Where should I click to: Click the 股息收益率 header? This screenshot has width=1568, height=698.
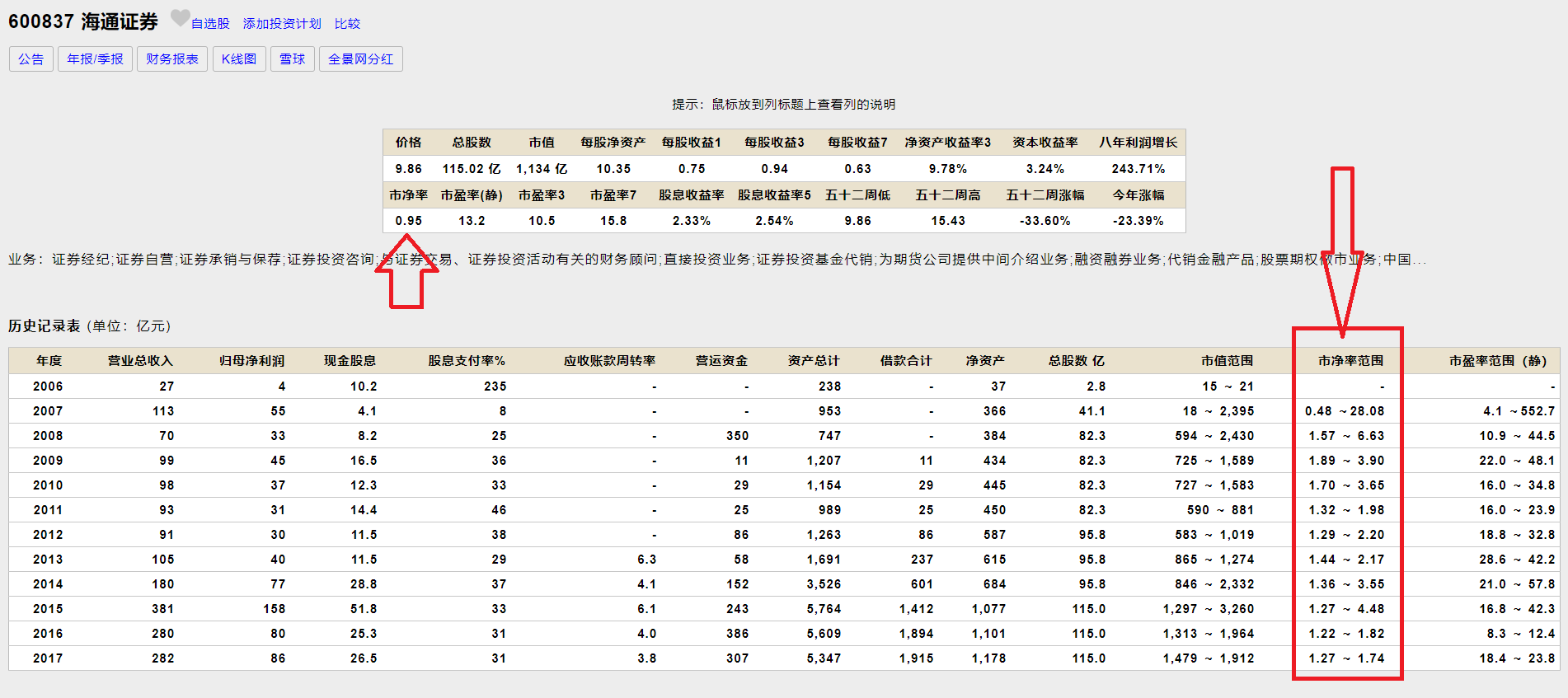691,195
